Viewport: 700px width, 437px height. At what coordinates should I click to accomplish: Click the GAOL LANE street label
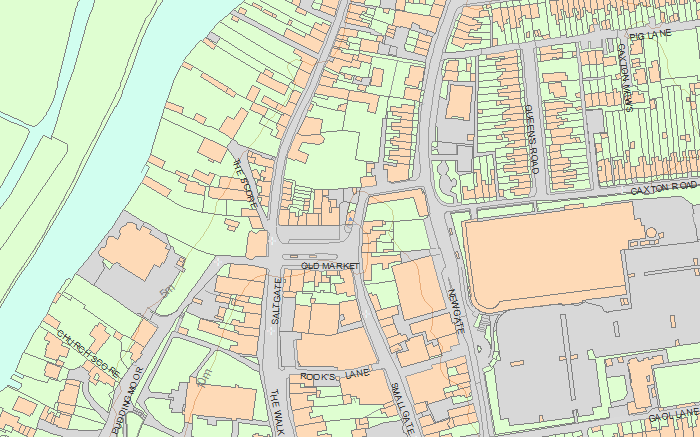[x=673, y=415]
